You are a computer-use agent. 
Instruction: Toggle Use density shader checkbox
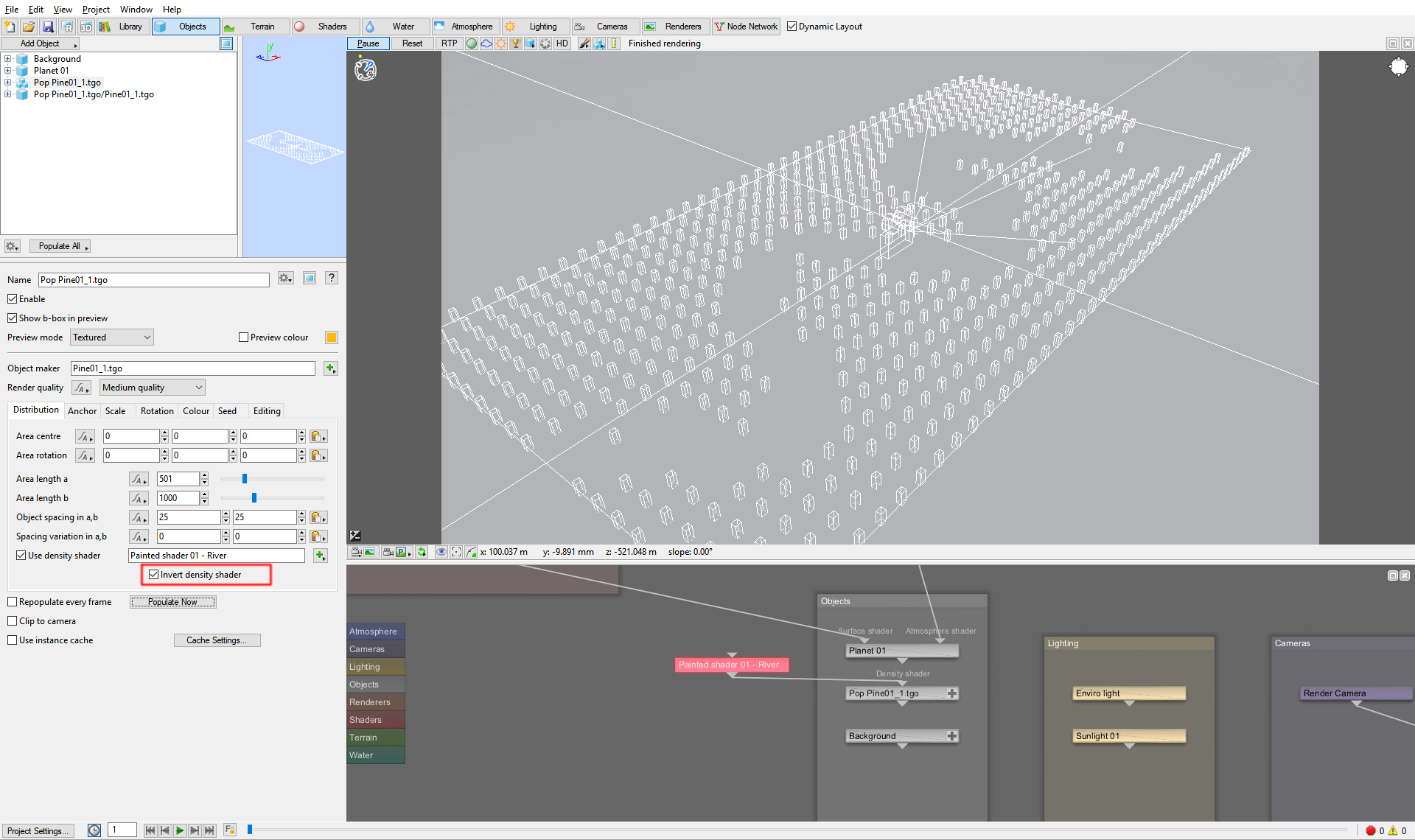21,556
